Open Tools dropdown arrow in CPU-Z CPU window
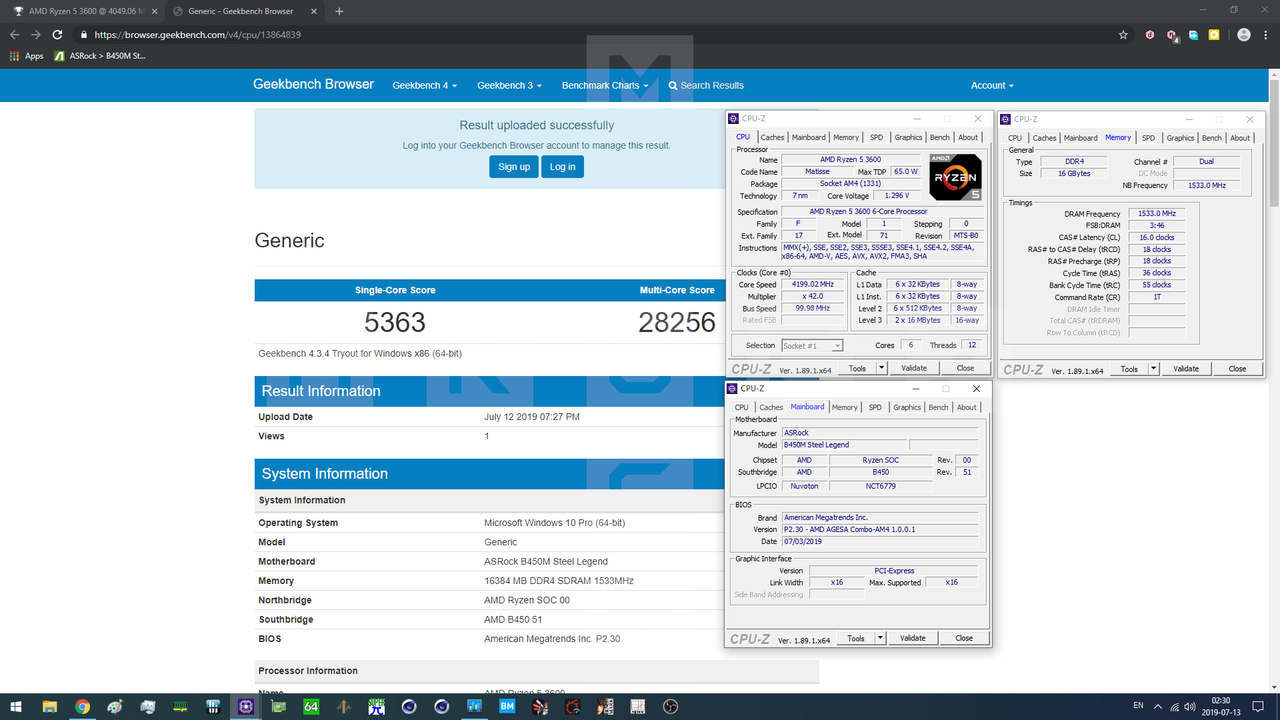 click(x=881, y=368)
